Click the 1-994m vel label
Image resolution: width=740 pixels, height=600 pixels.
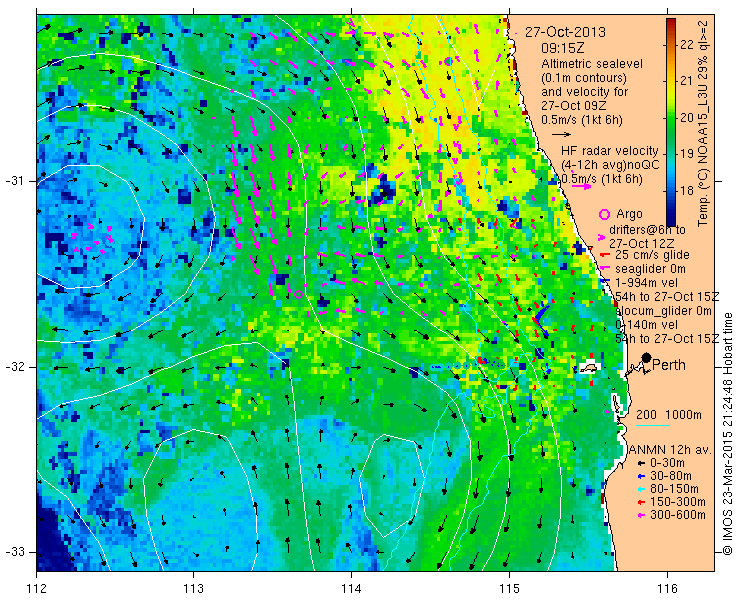(647, 283)
